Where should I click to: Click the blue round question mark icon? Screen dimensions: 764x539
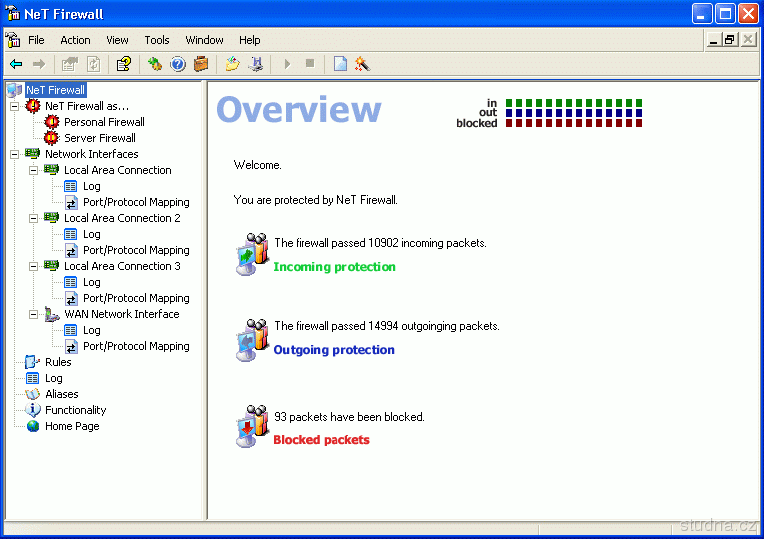tap(178, 64)
